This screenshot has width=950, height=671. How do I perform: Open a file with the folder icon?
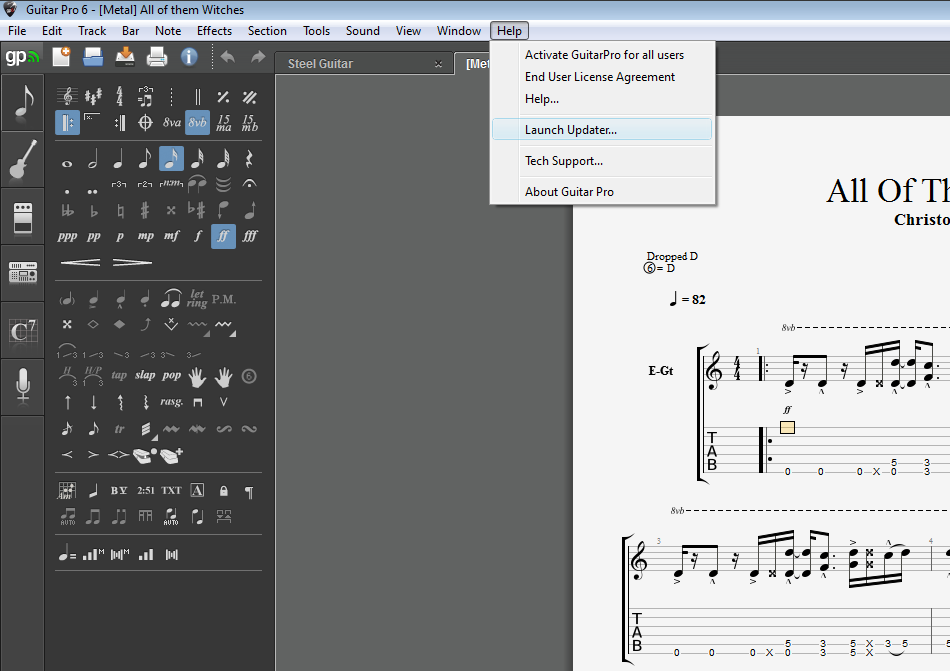[x=93, y=57]
